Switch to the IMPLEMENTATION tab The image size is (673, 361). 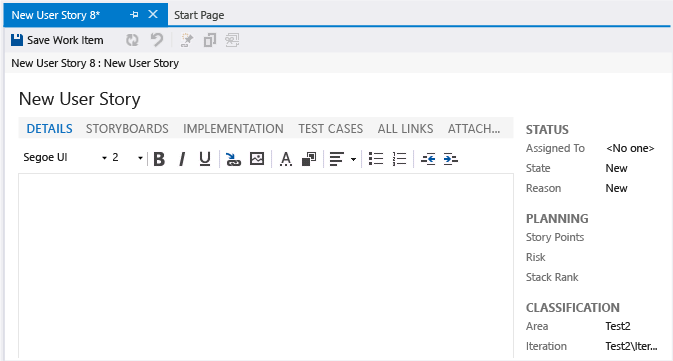click(233, 129)
